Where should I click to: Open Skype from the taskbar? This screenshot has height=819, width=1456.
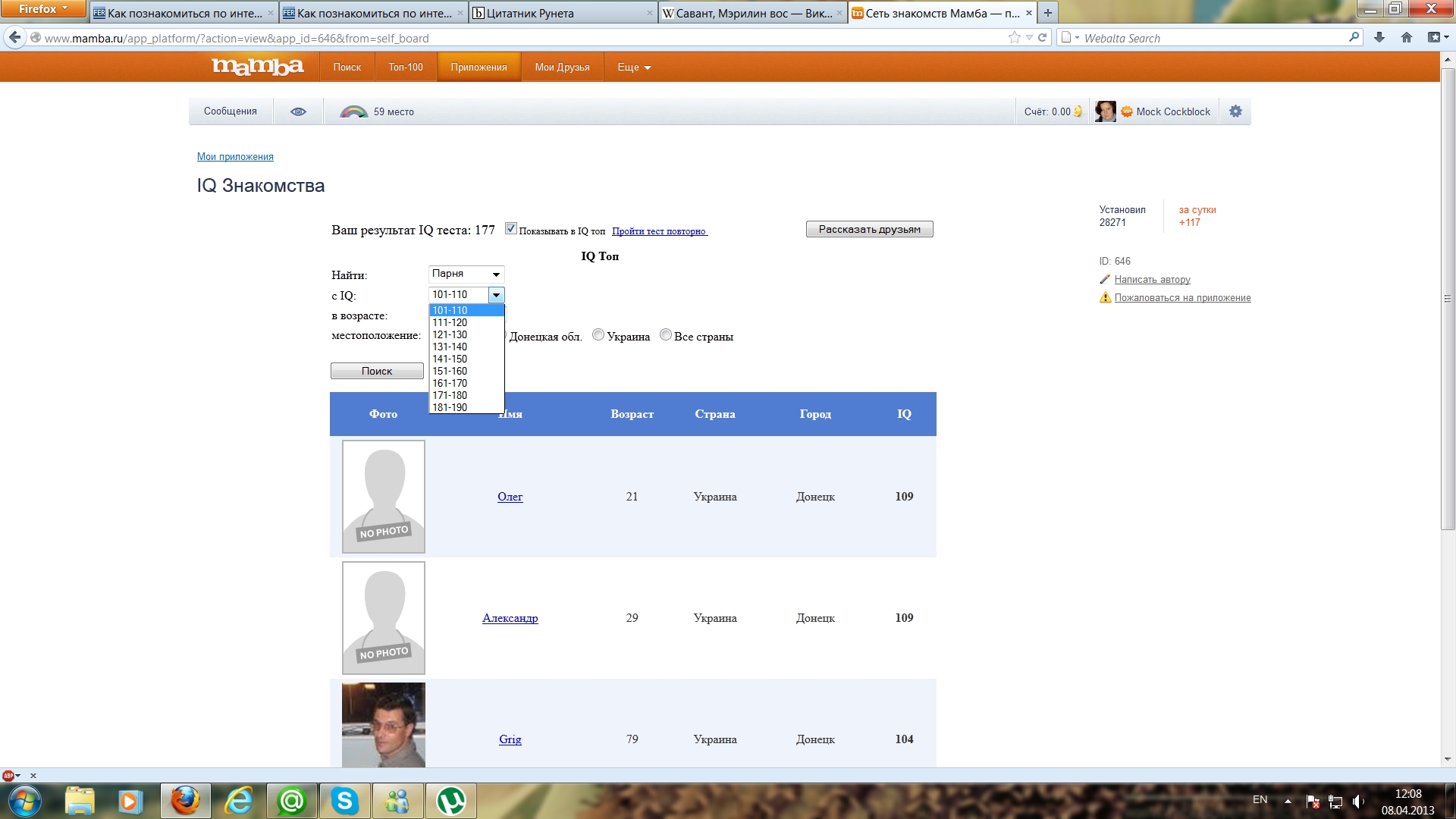(344, 801)
